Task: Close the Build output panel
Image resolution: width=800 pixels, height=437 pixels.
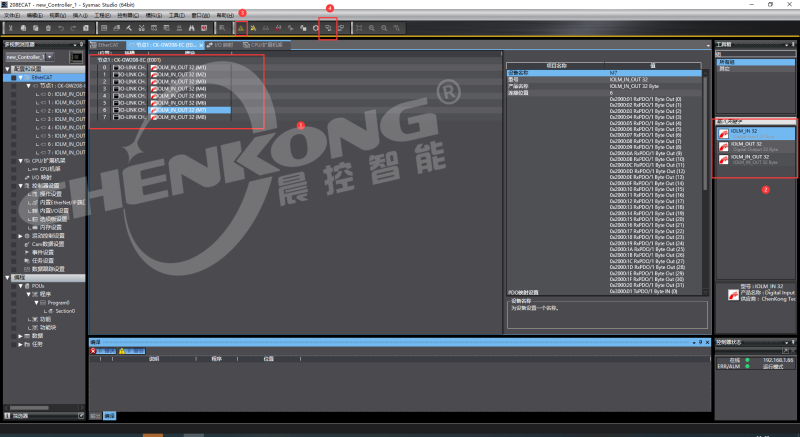Action: 707,342
